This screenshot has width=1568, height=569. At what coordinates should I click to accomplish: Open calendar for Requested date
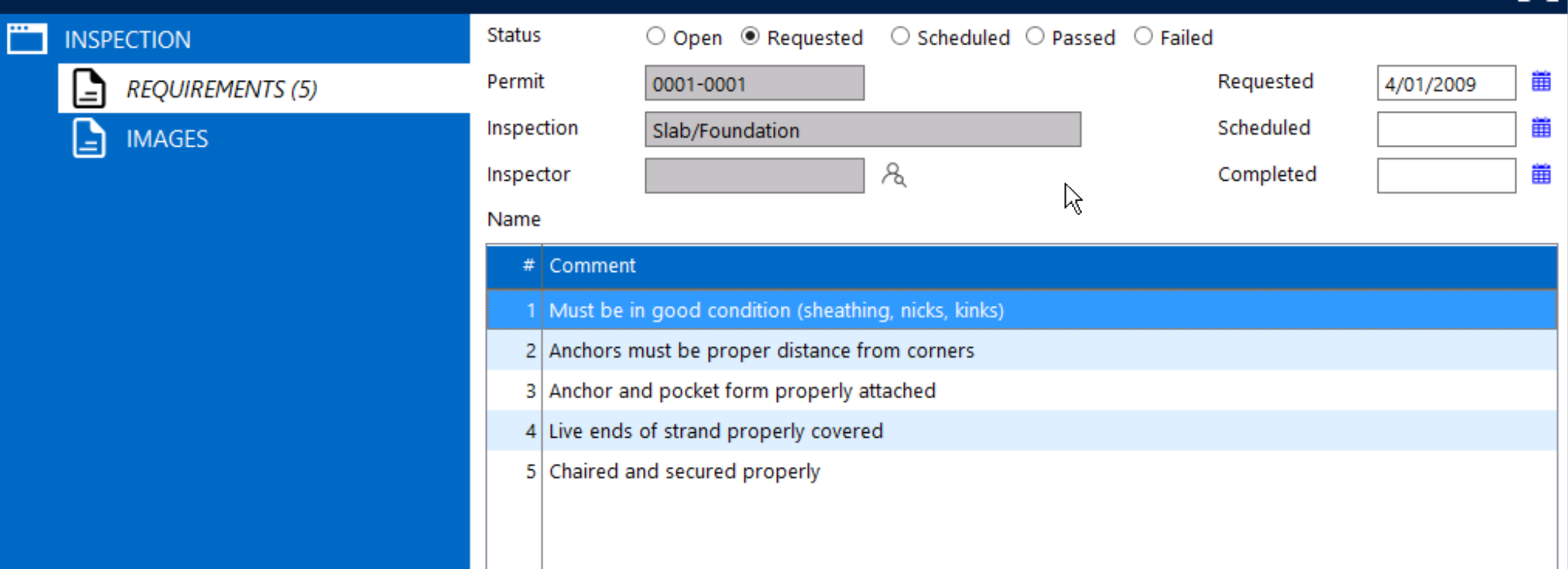tap(1541, 82)
